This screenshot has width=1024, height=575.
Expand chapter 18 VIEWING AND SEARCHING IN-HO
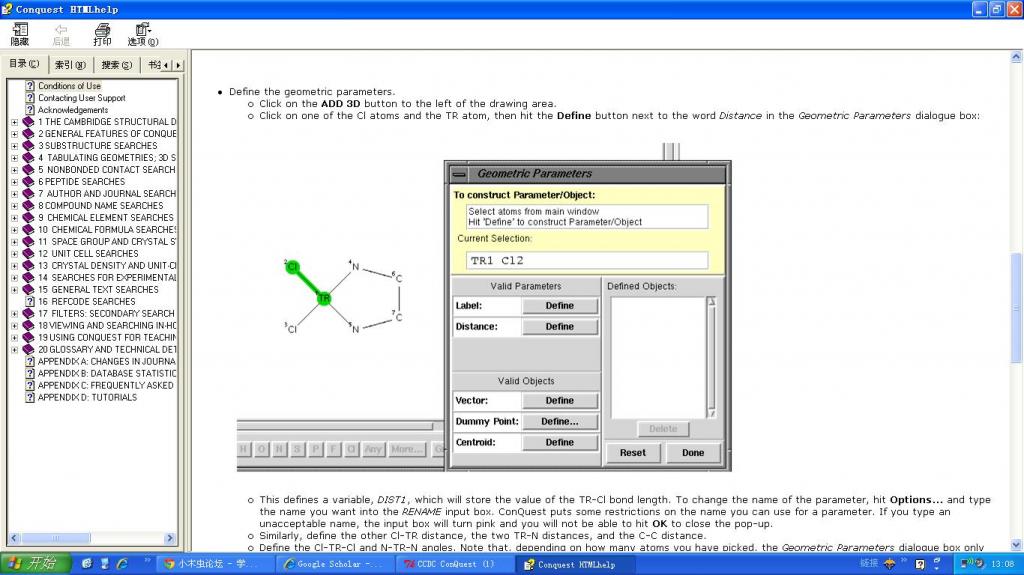pos(14,325)
